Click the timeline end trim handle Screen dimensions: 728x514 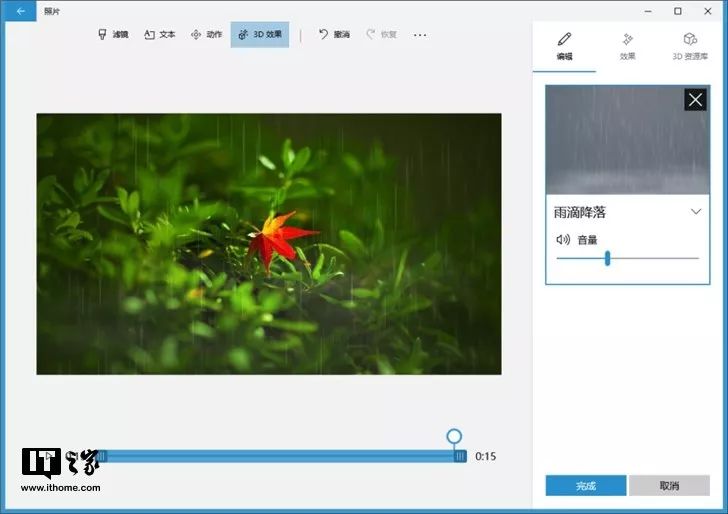460,456
